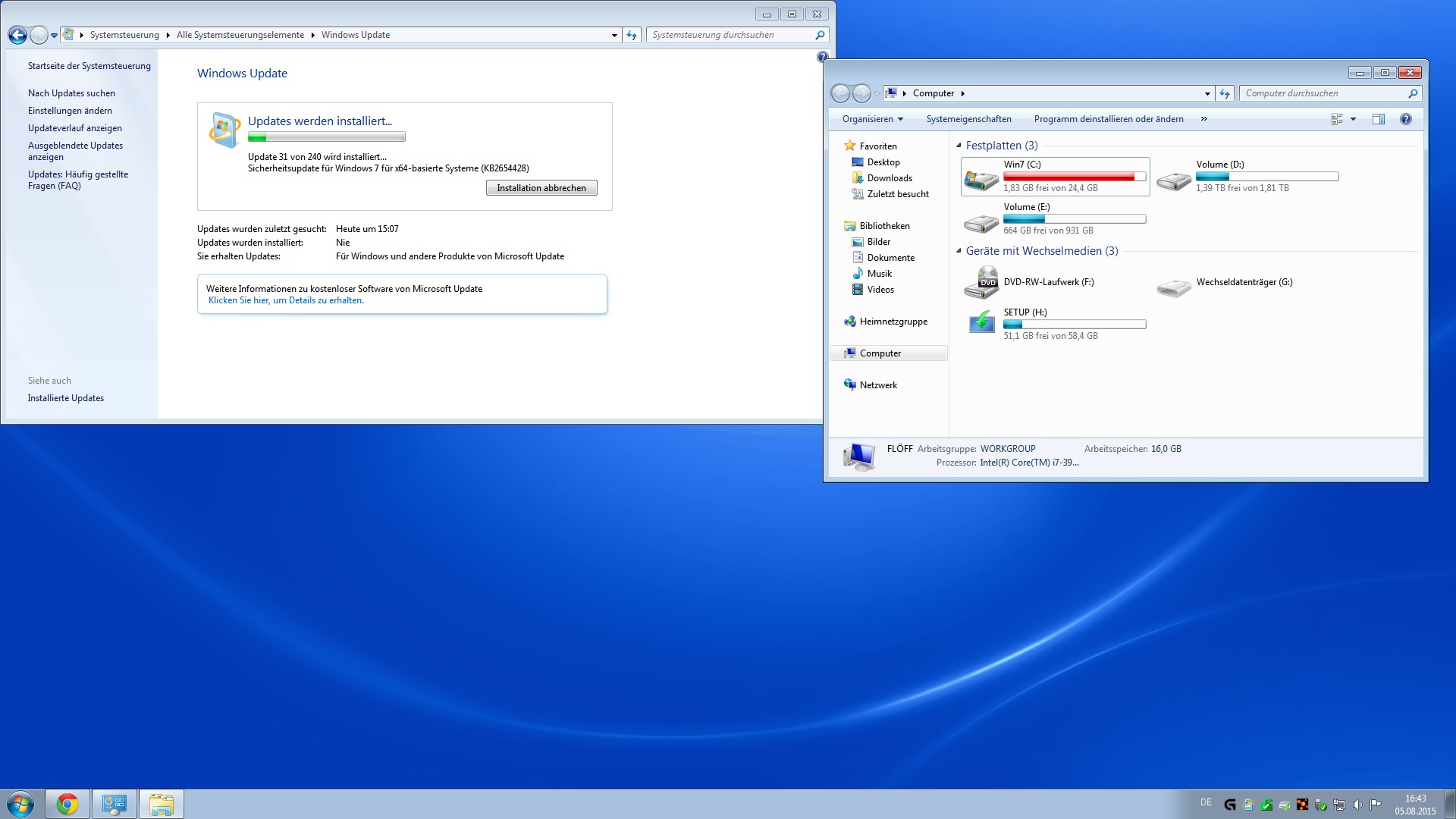Open the view options dropdown arrow
Viewport: 1456px width, 819px height.
point(1353,119)
